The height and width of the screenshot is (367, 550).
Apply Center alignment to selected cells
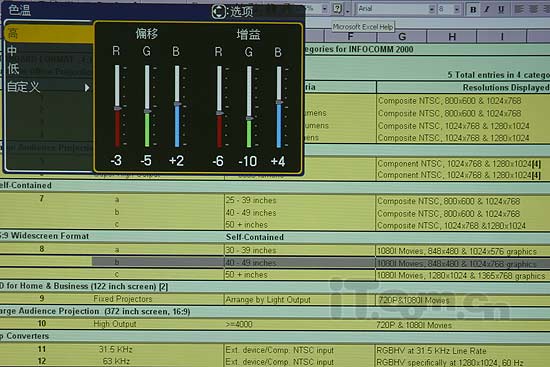pos(533,9)
